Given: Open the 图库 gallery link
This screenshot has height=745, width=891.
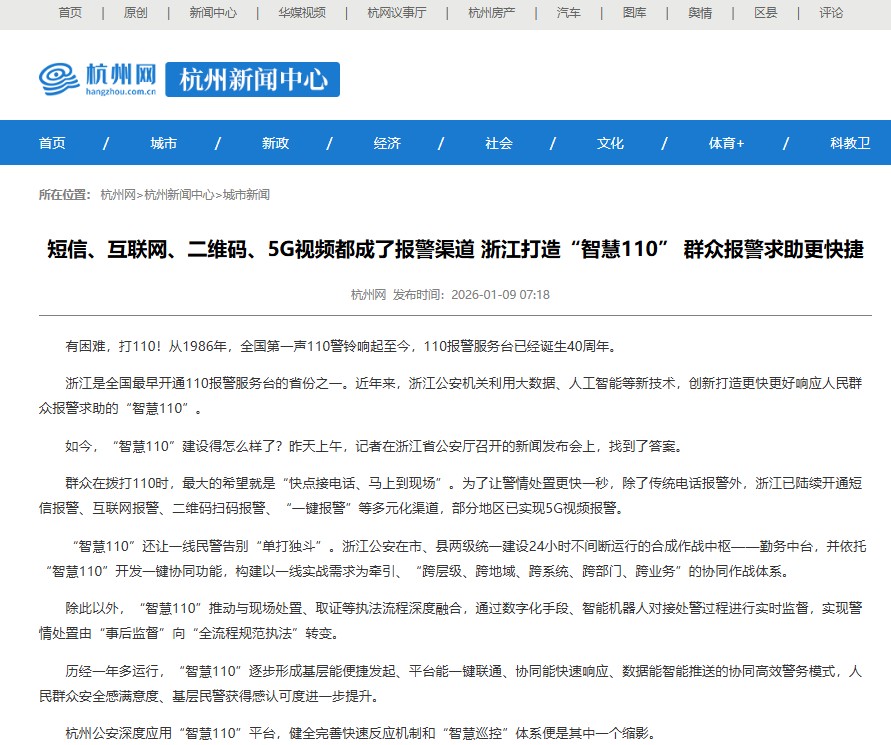Looking at the screenshot, I should click(x=634, y=13).
